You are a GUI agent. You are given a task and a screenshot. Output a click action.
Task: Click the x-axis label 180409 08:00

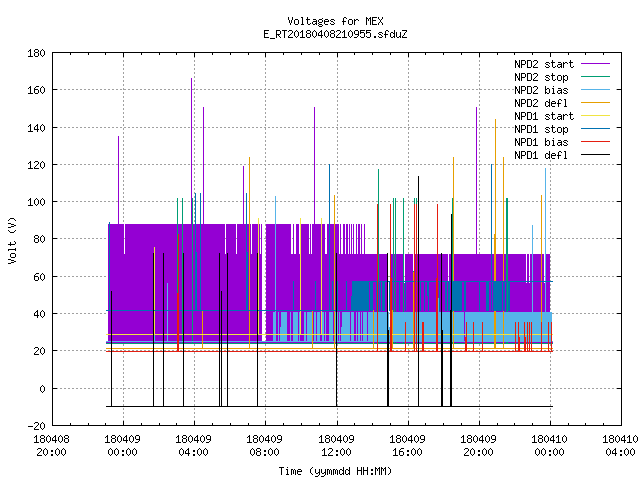[264, 446]
